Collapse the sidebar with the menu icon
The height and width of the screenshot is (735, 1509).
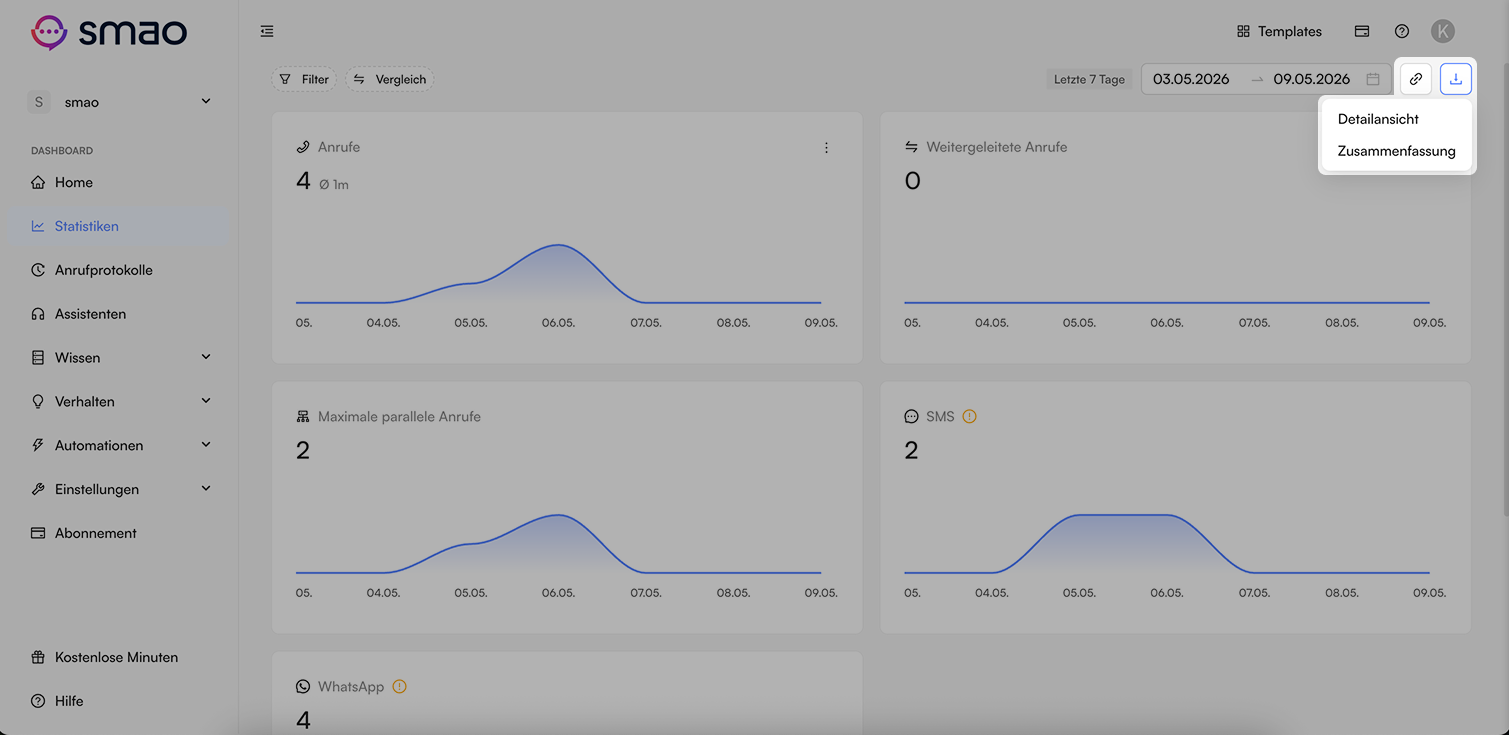(267, 32)
